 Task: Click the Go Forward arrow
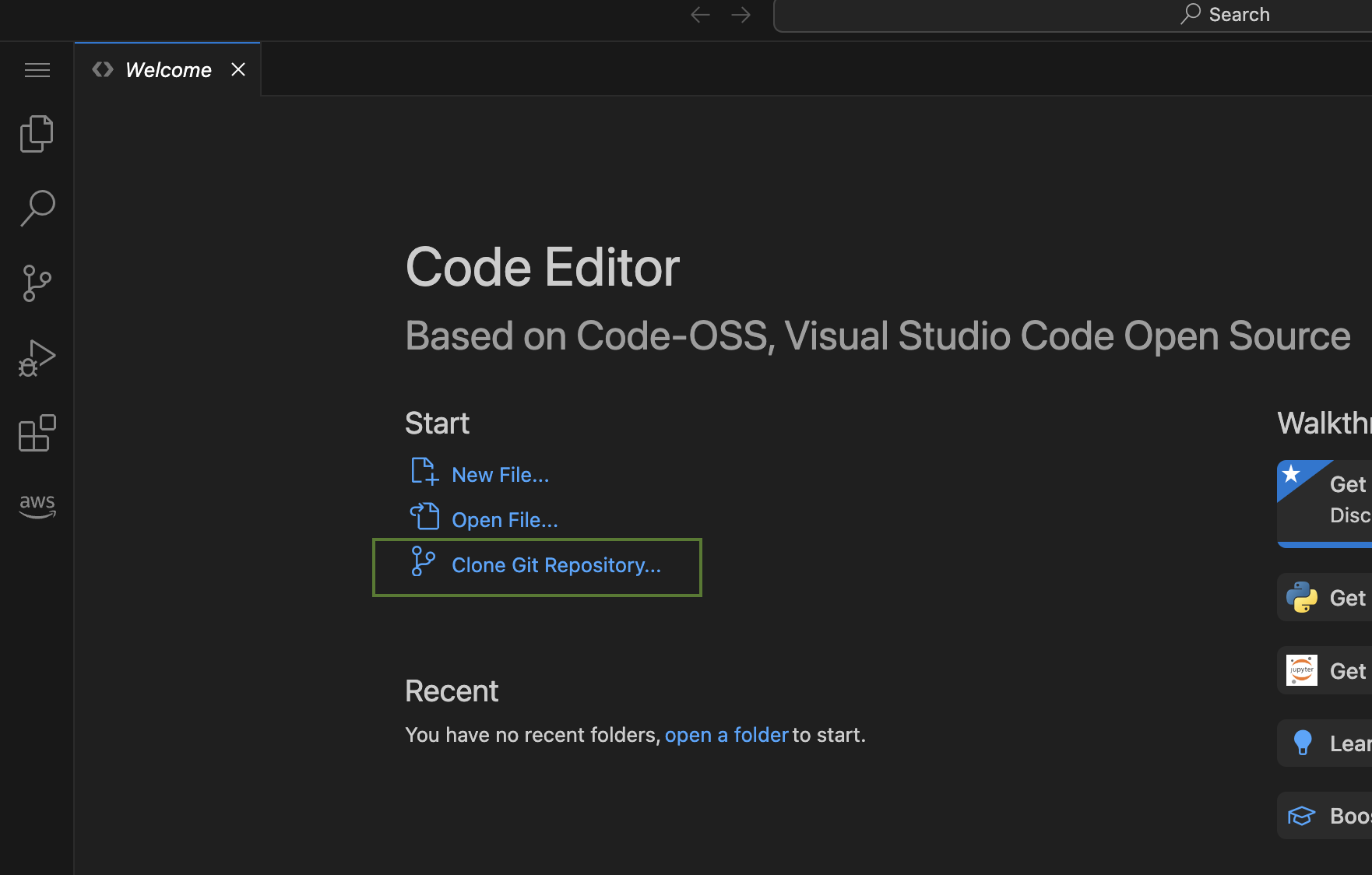click(x=741, y=15)
